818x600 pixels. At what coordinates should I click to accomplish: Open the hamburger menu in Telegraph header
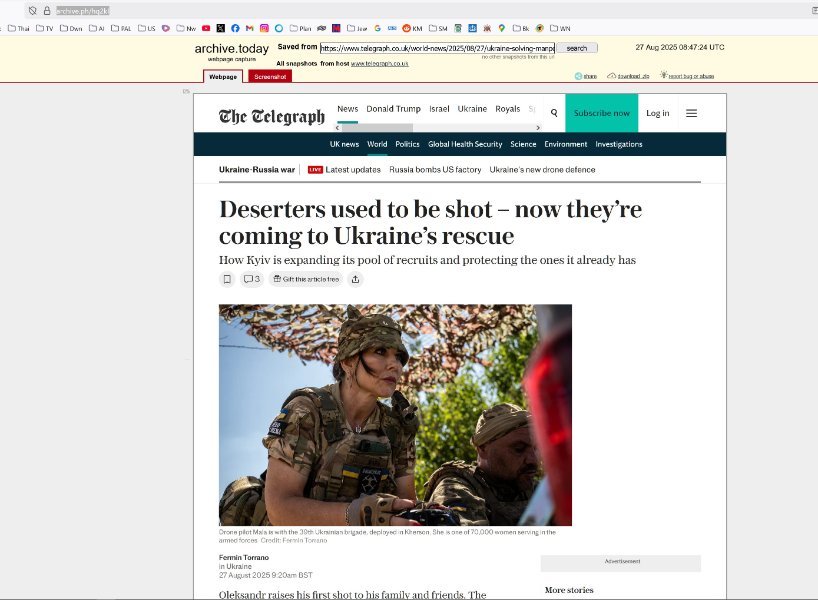pyautogui.click(x=691, y=113)
